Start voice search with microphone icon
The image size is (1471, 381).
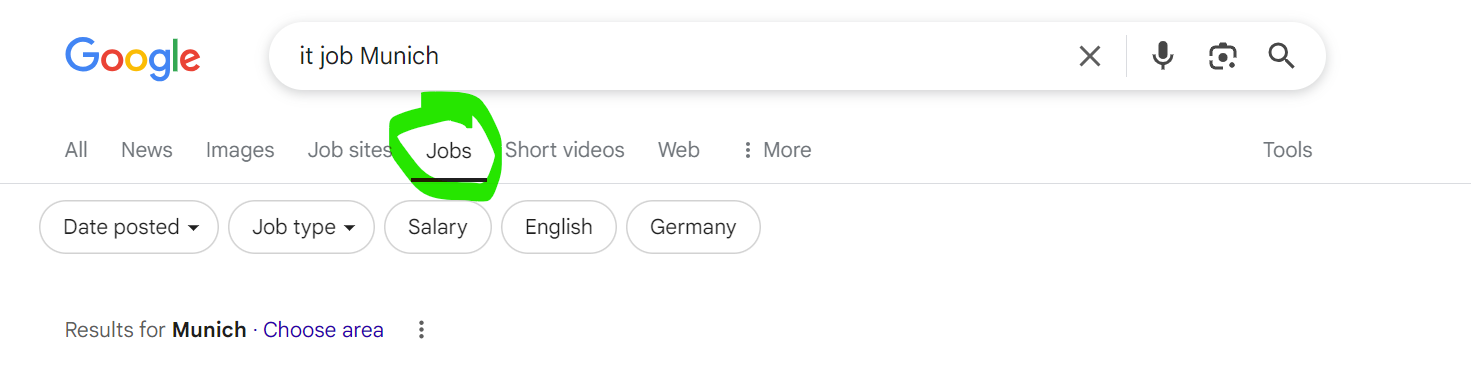(1162, 56)
